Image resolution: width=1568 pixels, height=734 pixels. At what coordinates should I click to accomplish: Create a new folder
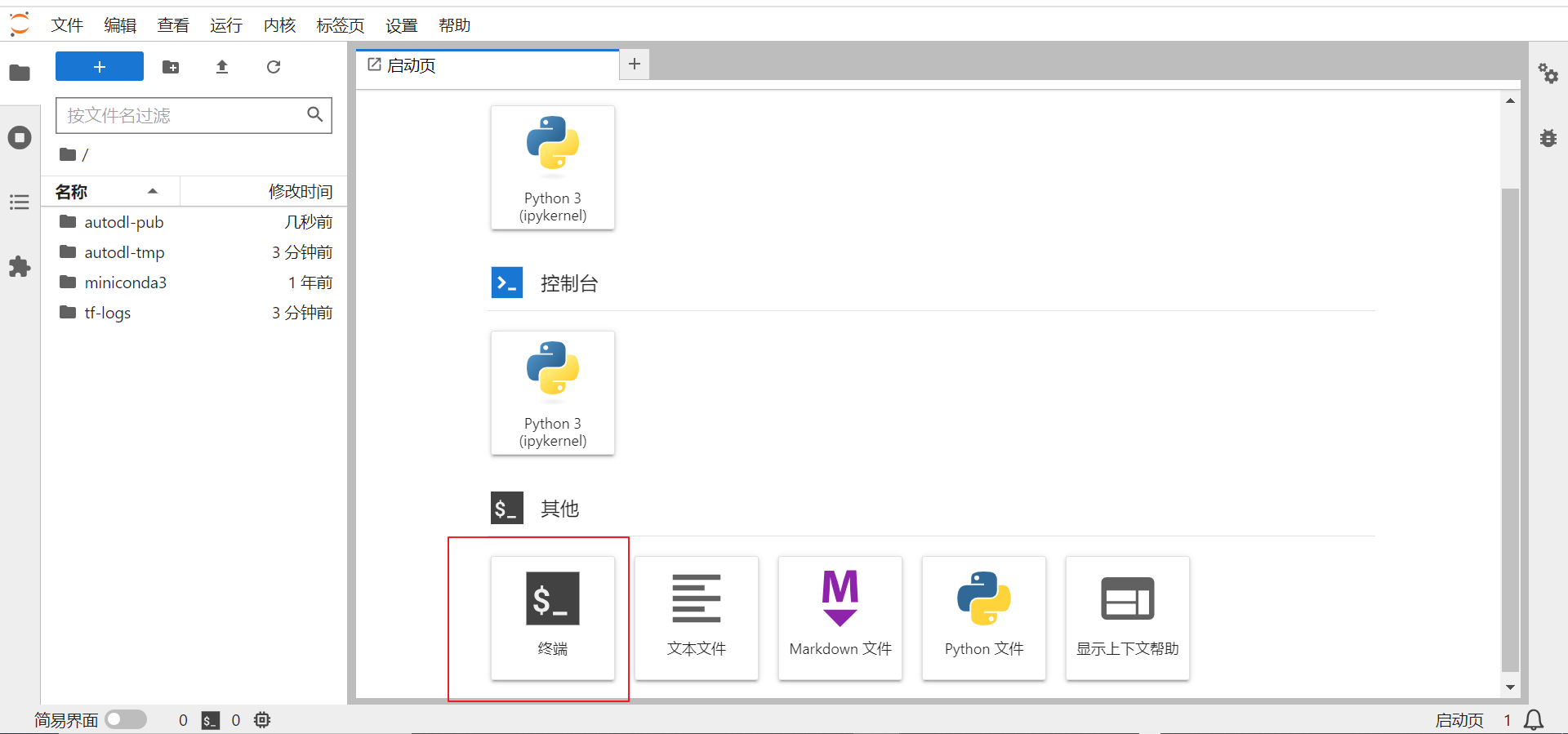pyautogui.click(x=171, y=67)
